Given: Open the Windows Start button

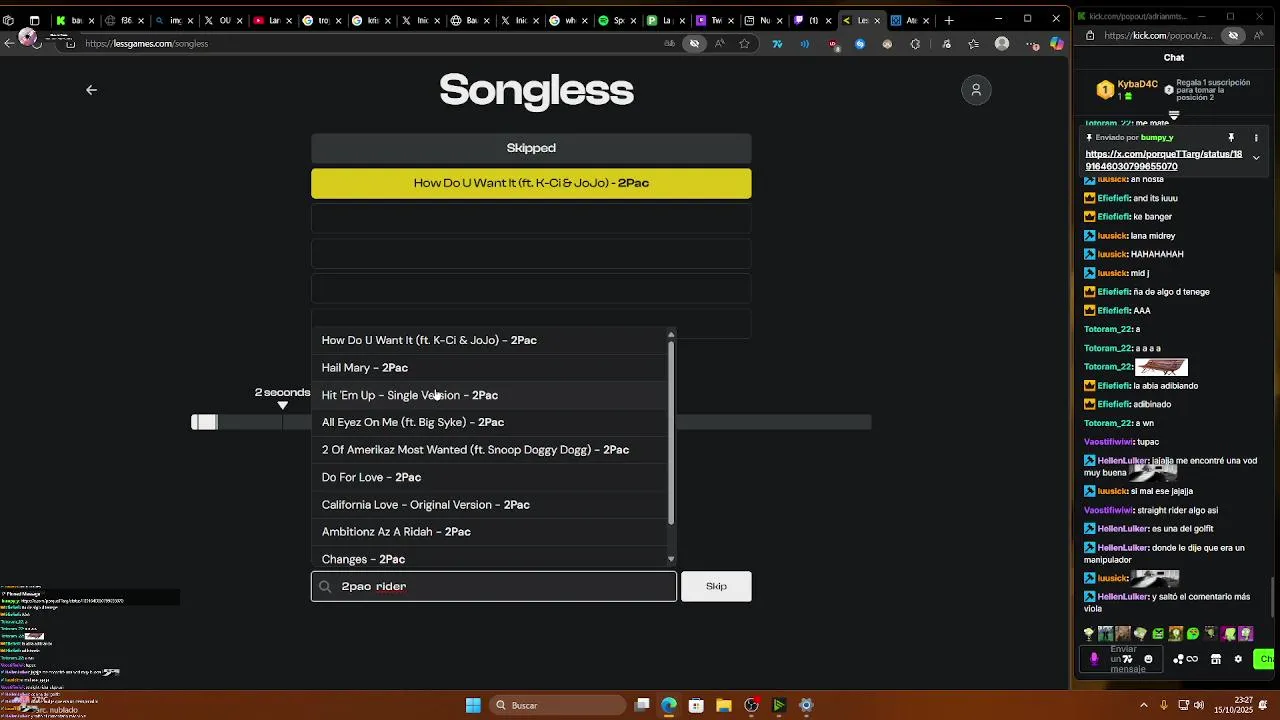Looking at the screenshot, I should pyautogui.click(x=473, y=706).
